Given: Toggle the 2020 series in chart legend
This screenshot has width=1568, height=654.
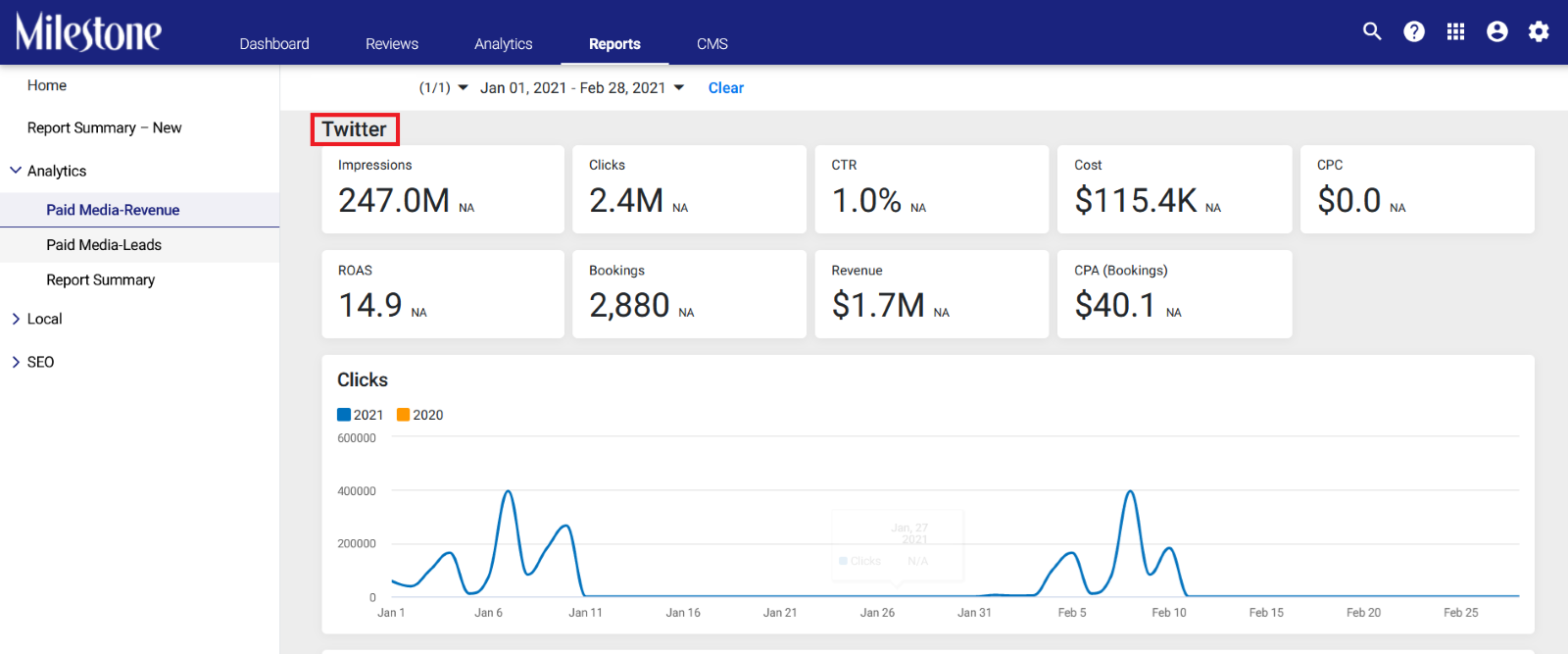Looking at the screenshot, I should pos(419,415).
